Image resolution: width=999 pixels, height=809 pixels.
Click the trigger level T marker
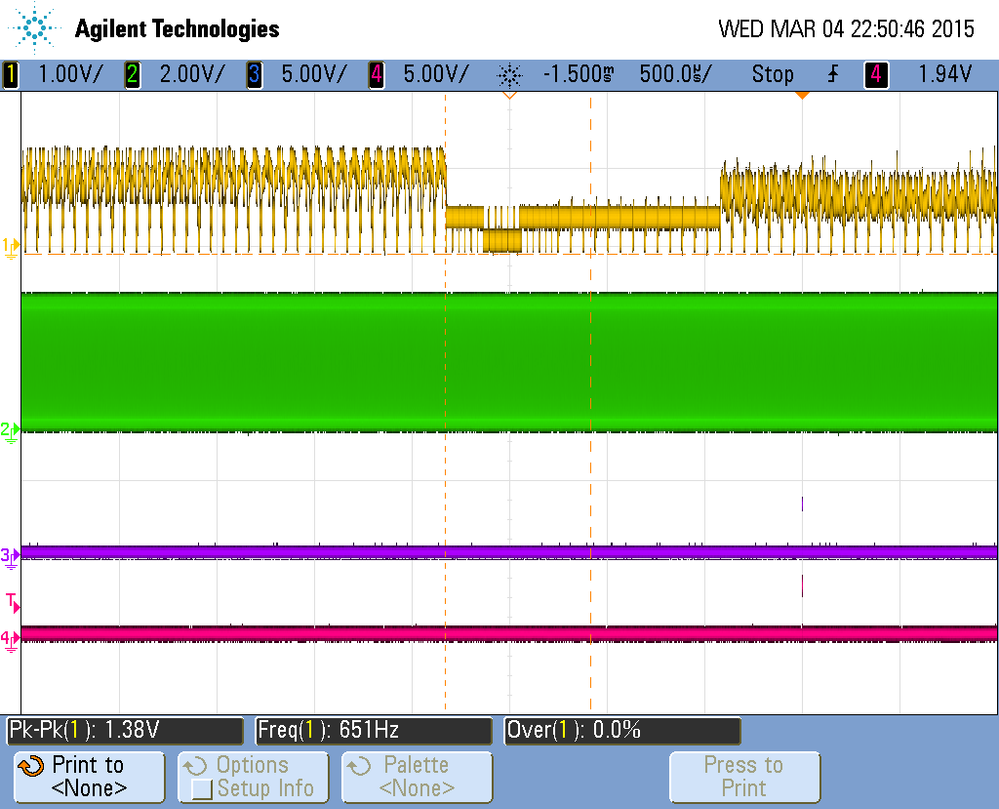(x=13, y=602)
